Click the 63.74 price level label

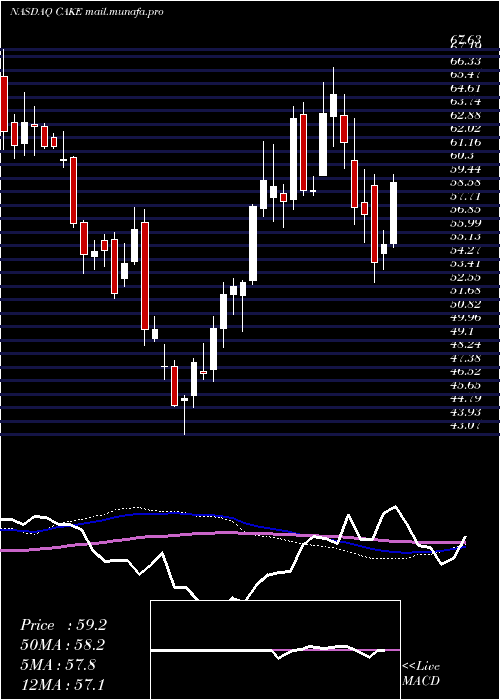pyautogui.click(x=466, y=101)
